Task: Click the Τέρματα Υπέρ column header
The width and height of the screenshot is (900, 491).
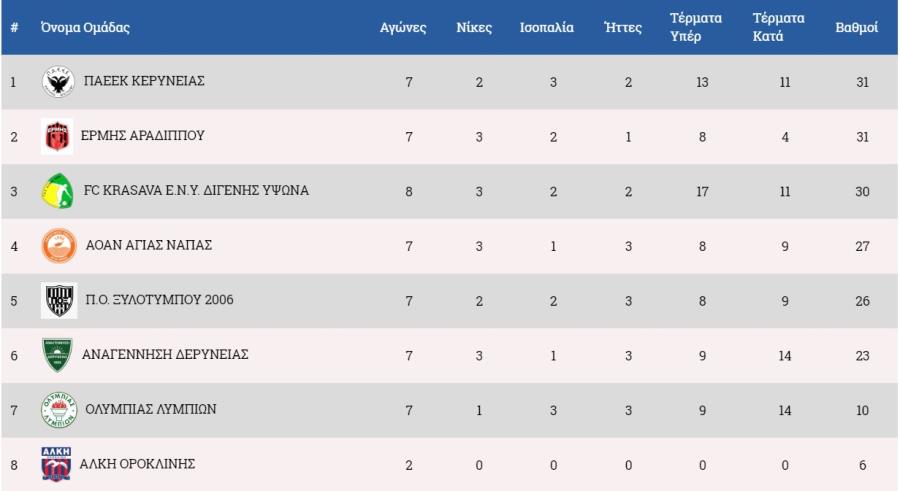Action: click(x=696, y=28)
